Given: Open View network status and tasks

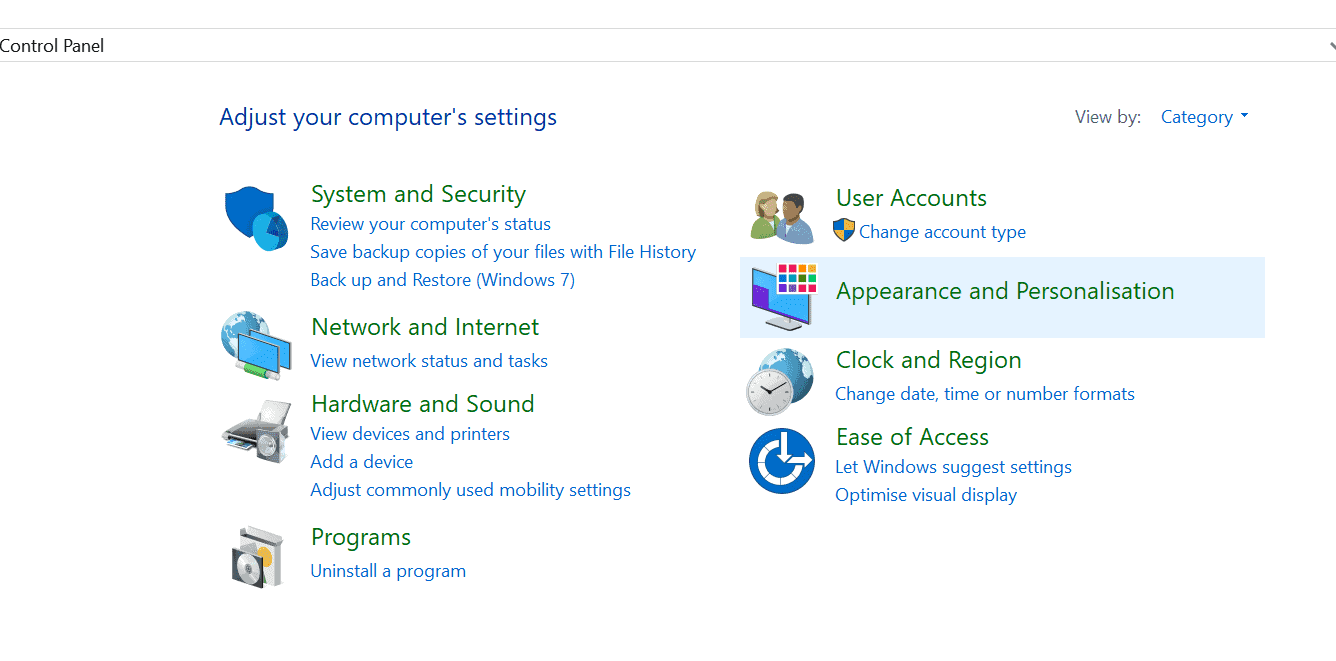Looking at the screenshot, I should [x=429, y=361].
